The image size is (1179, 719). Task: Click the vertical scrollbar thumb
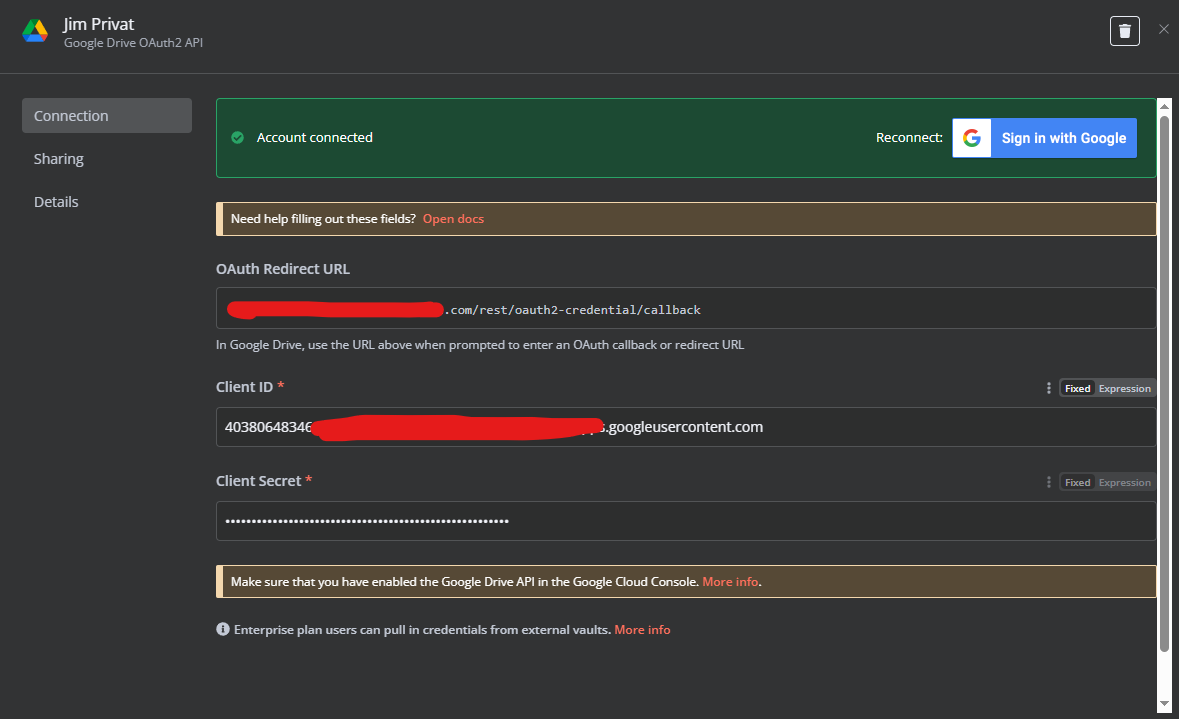click(1164, 384)
